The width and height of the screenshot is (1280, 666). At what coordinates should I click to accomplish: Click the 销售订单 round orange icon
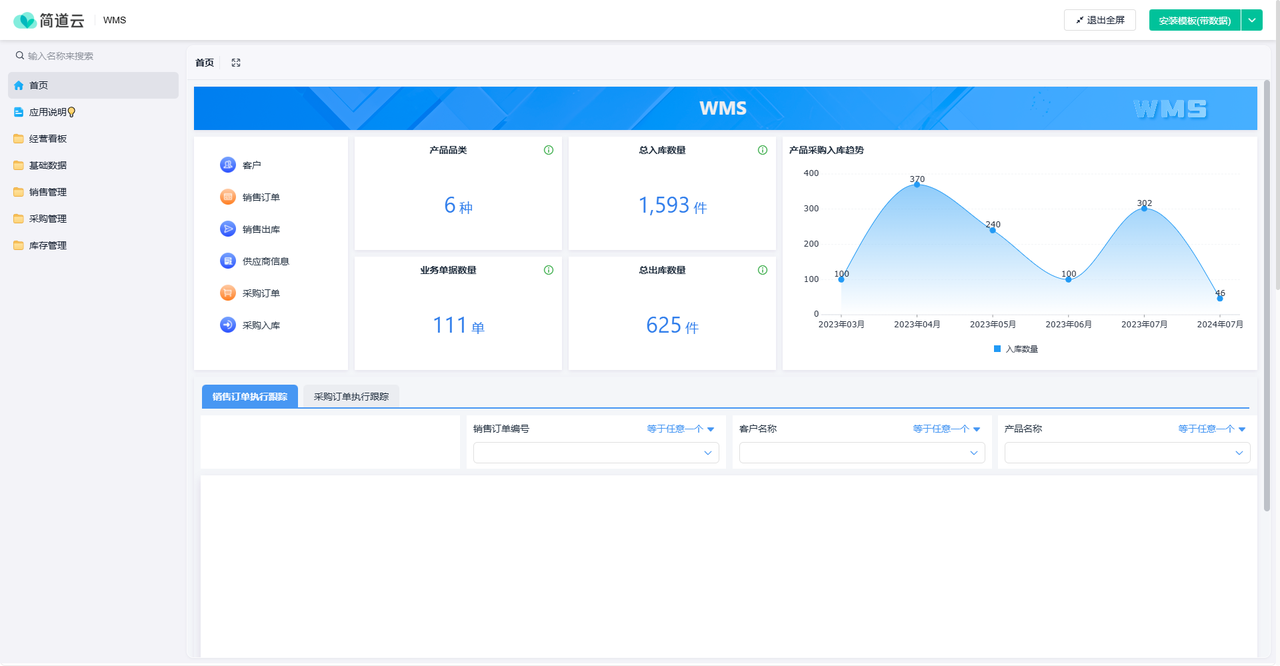click(228, 197)
